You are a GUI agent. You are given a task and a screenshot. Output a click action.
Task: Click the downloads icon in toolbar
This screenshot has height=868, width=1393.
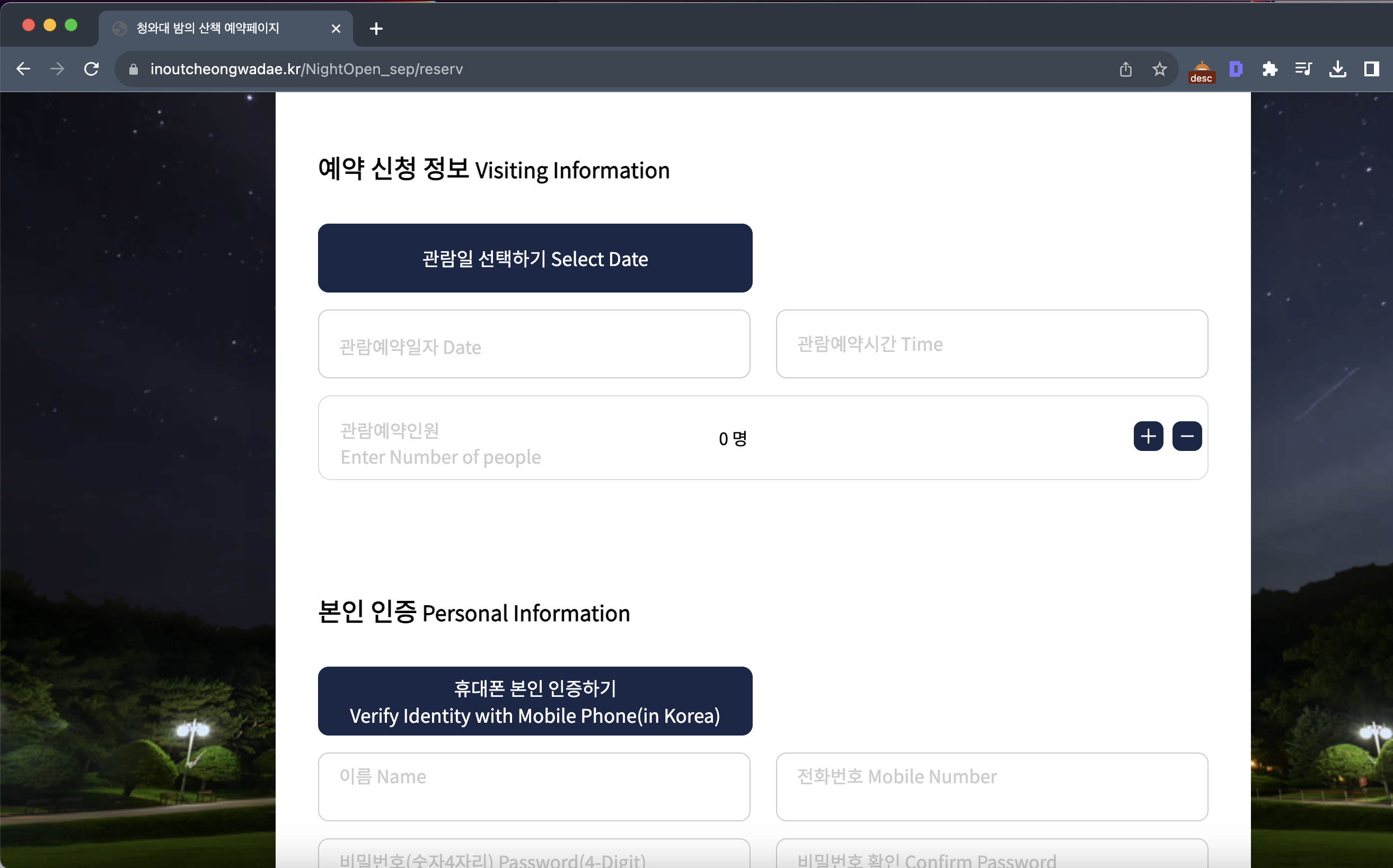point(1337,69)
